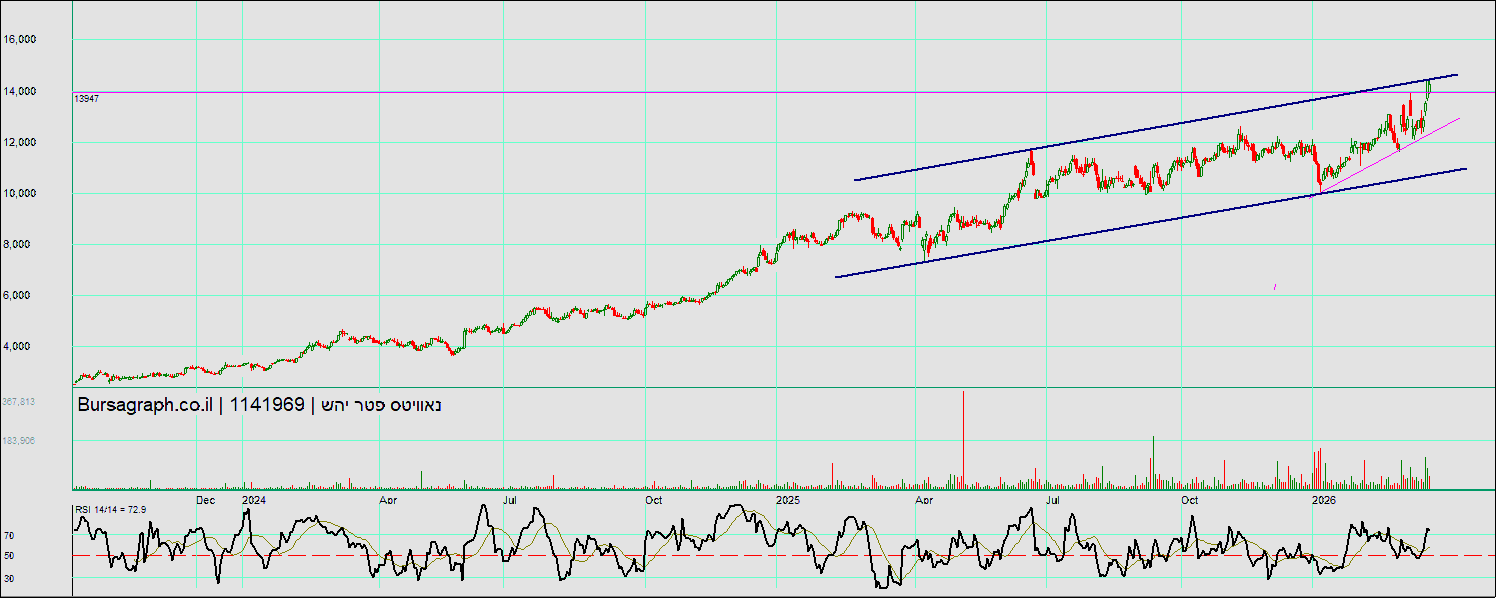This screenshot has width=1496, height=598.
Task: Click the 4,000 price axis label
Action: coord(51,347)
